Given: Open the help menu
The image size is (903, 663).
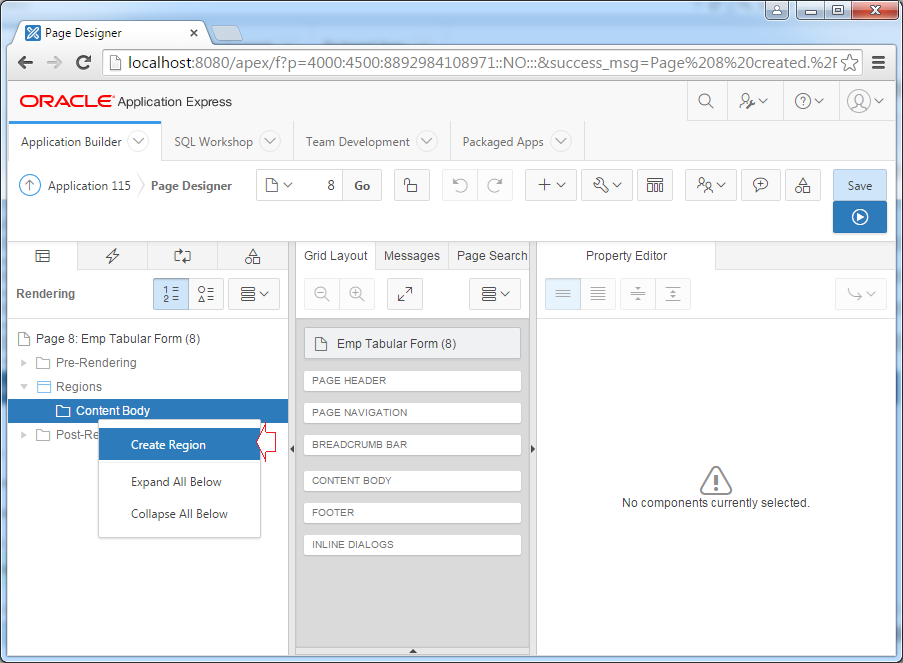Looking at the screenshot, I should point(809,101).
